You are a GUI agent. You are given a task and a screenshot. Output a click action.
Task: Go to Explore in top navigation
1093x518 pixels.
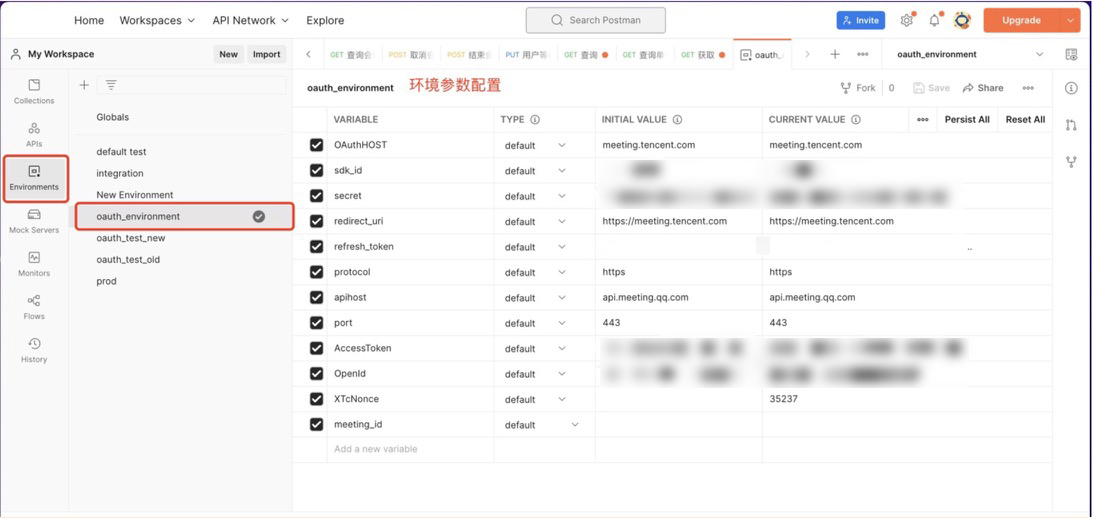point(325,20)
